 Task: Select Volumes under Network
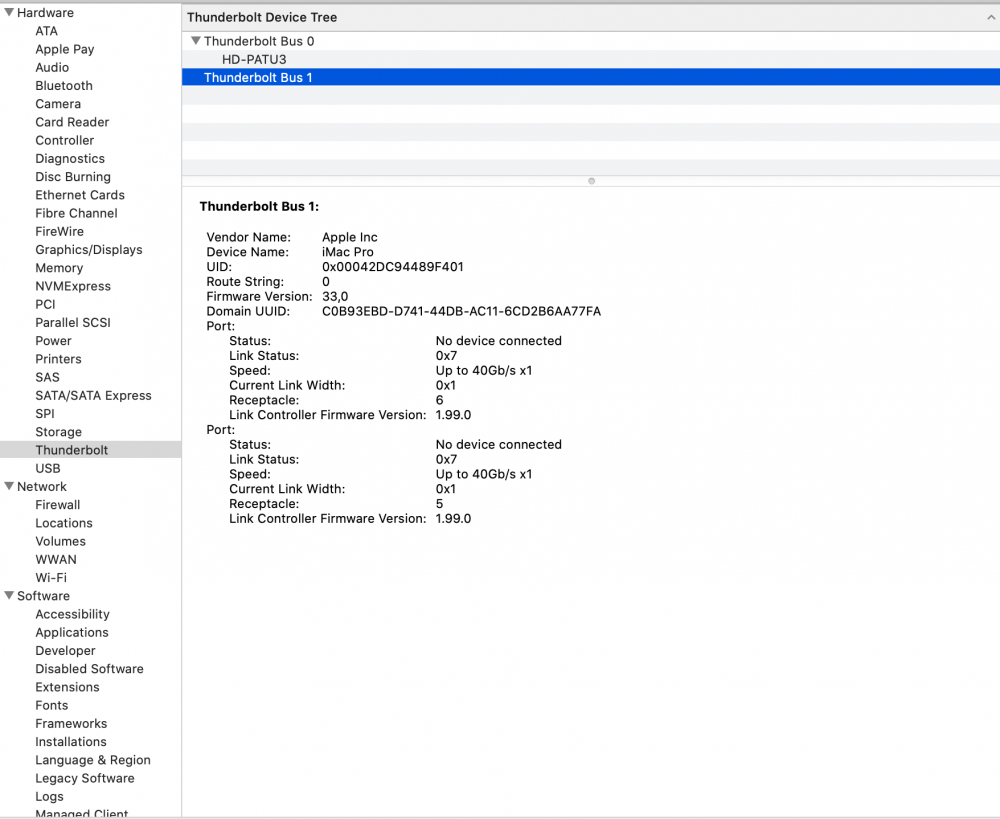(x=61, y=541)
